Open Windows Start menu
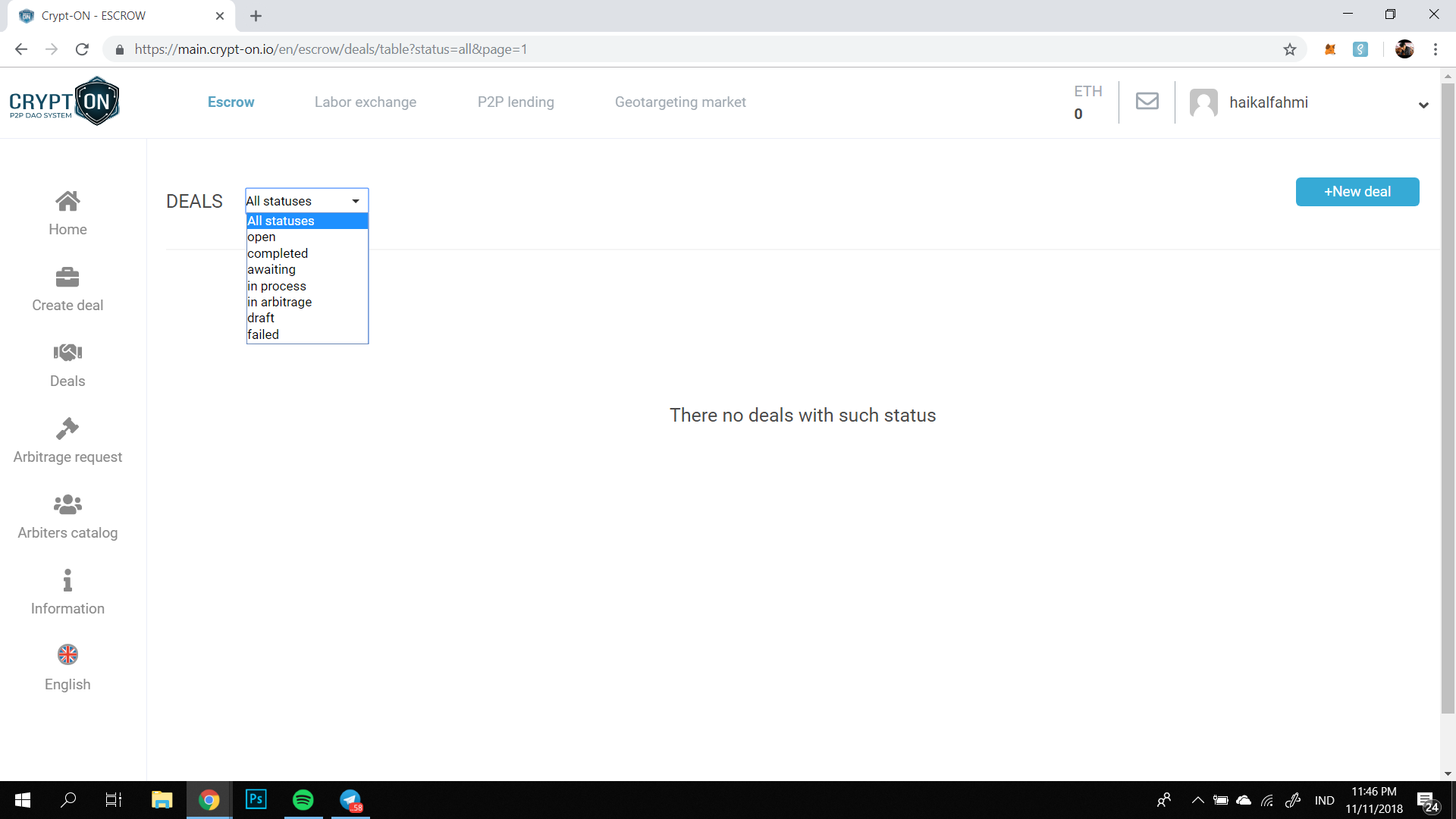 tap(23, 800)
